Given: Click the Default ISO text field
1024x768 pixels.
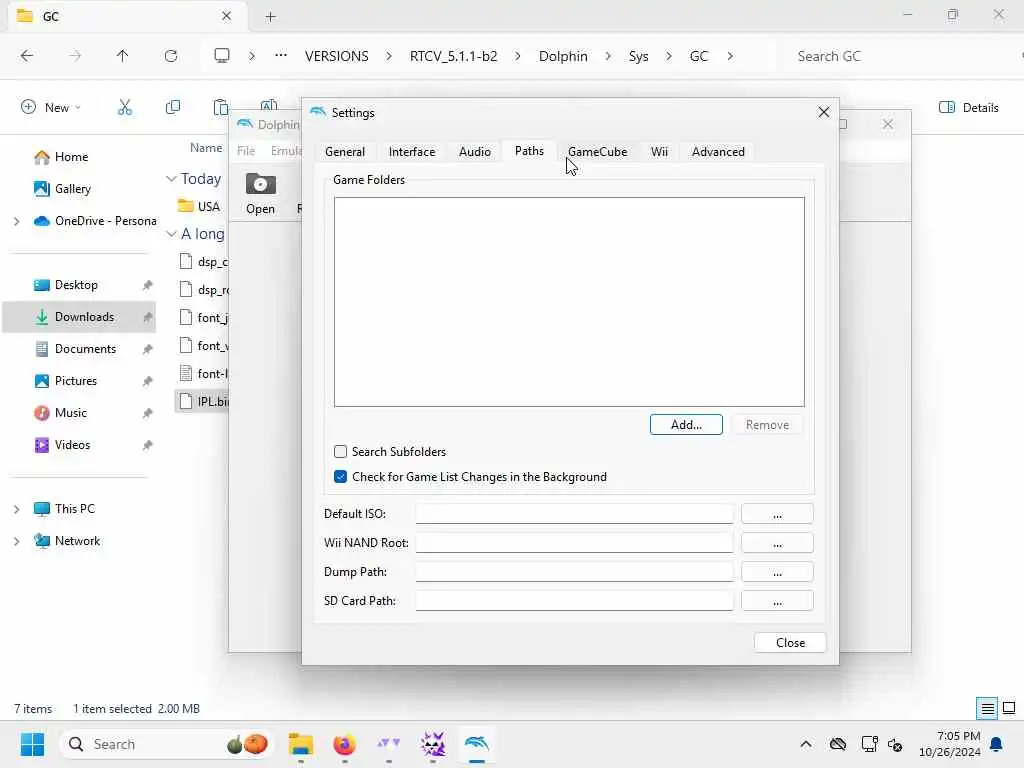Looking at the screenshot, I should [574, 513].
